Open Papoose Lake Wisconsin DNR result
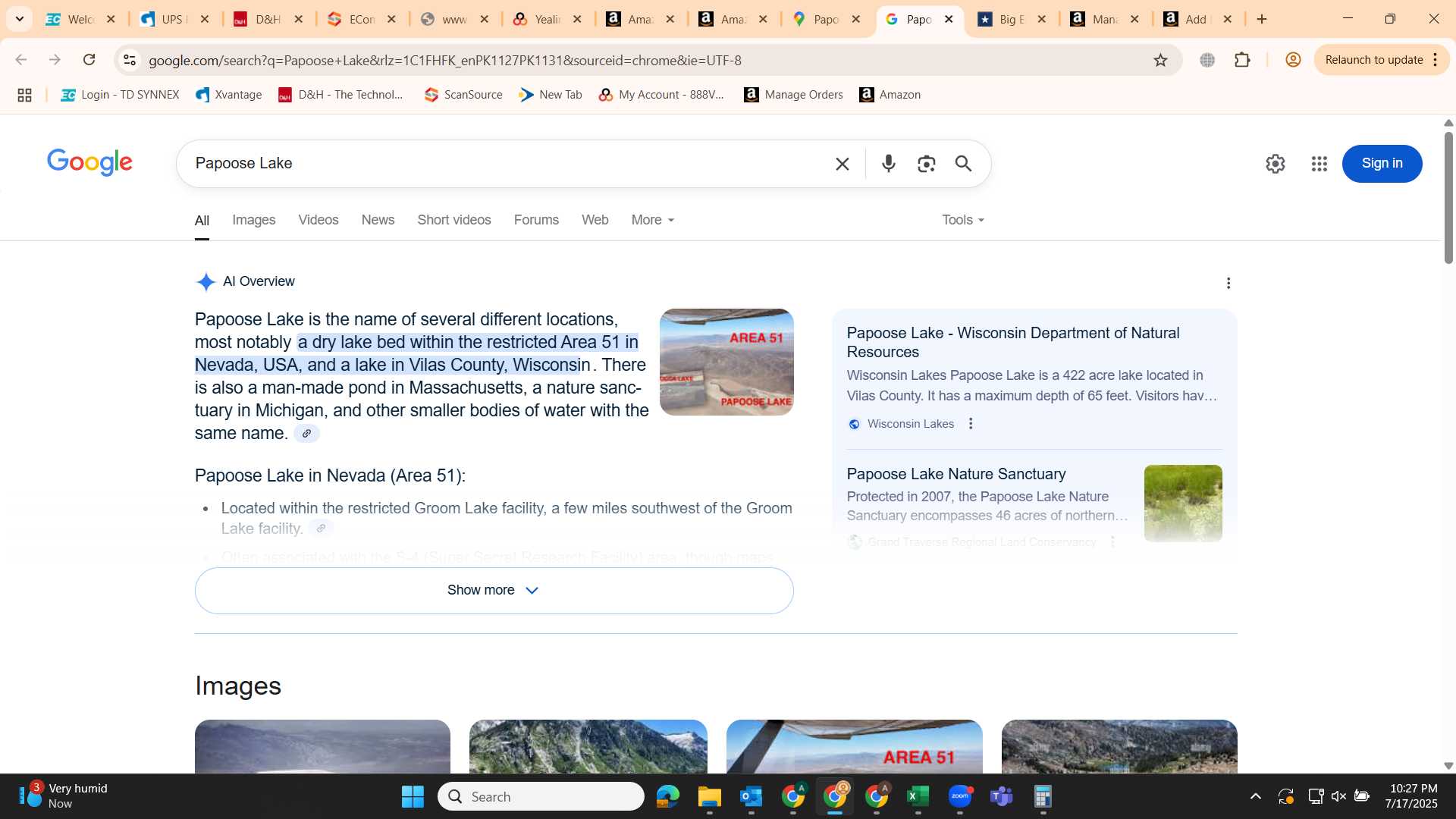 [1012, 342]
